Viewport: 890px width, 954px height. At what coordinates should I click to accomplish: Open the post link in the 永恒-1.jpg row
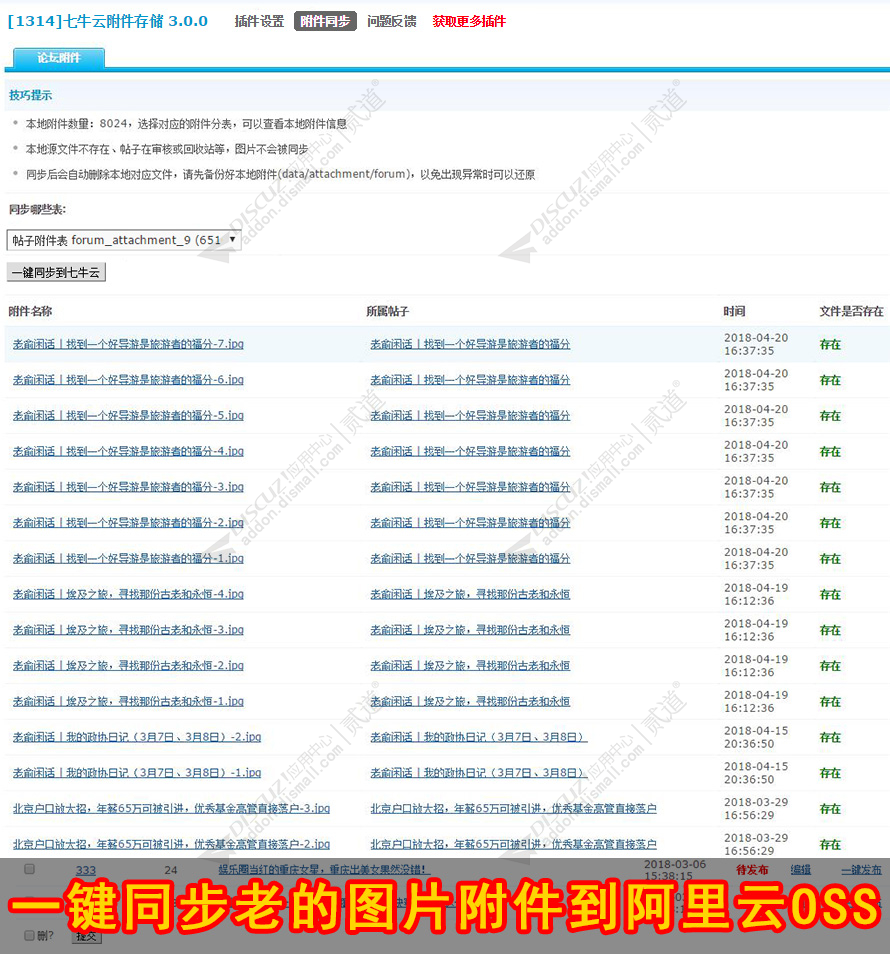470,702
